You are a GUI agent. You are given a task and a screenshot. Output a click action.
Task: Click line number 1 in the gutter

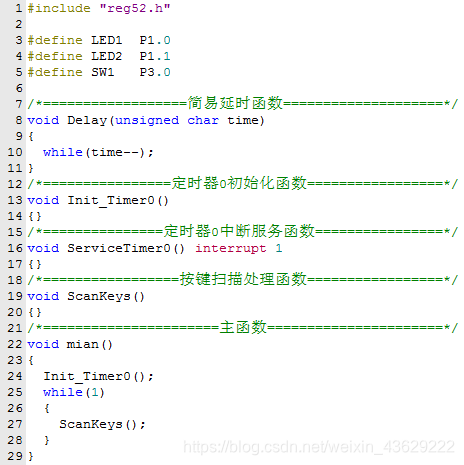click(x=19, y=8)
